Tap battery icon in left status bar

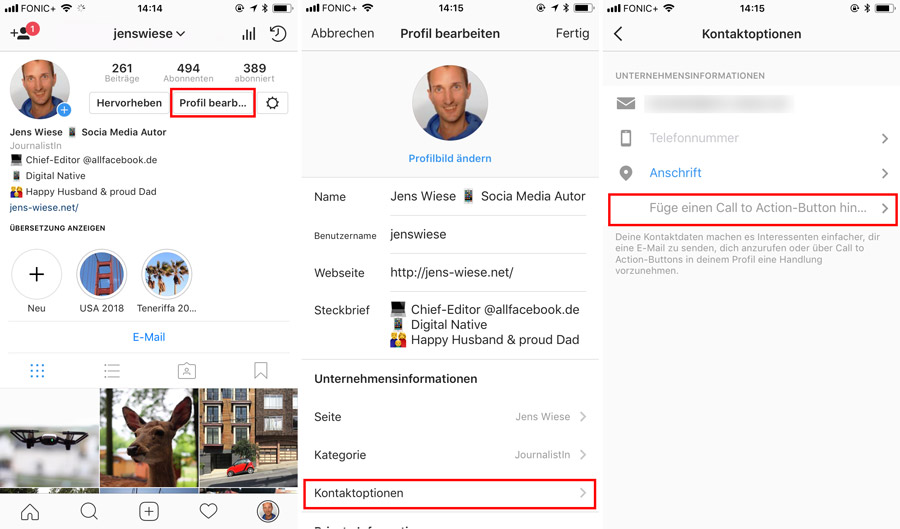[282, 8]
